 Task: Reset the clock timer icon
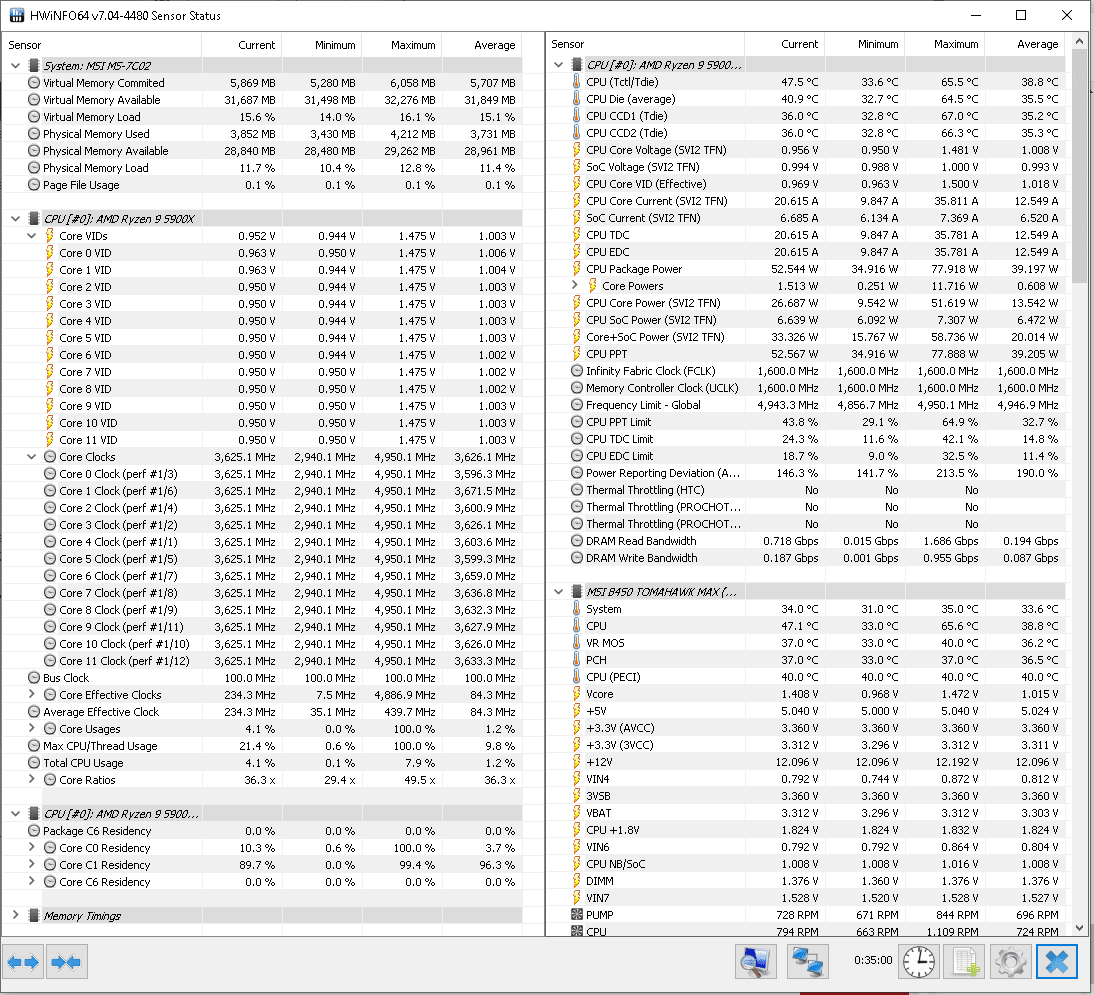919,962
